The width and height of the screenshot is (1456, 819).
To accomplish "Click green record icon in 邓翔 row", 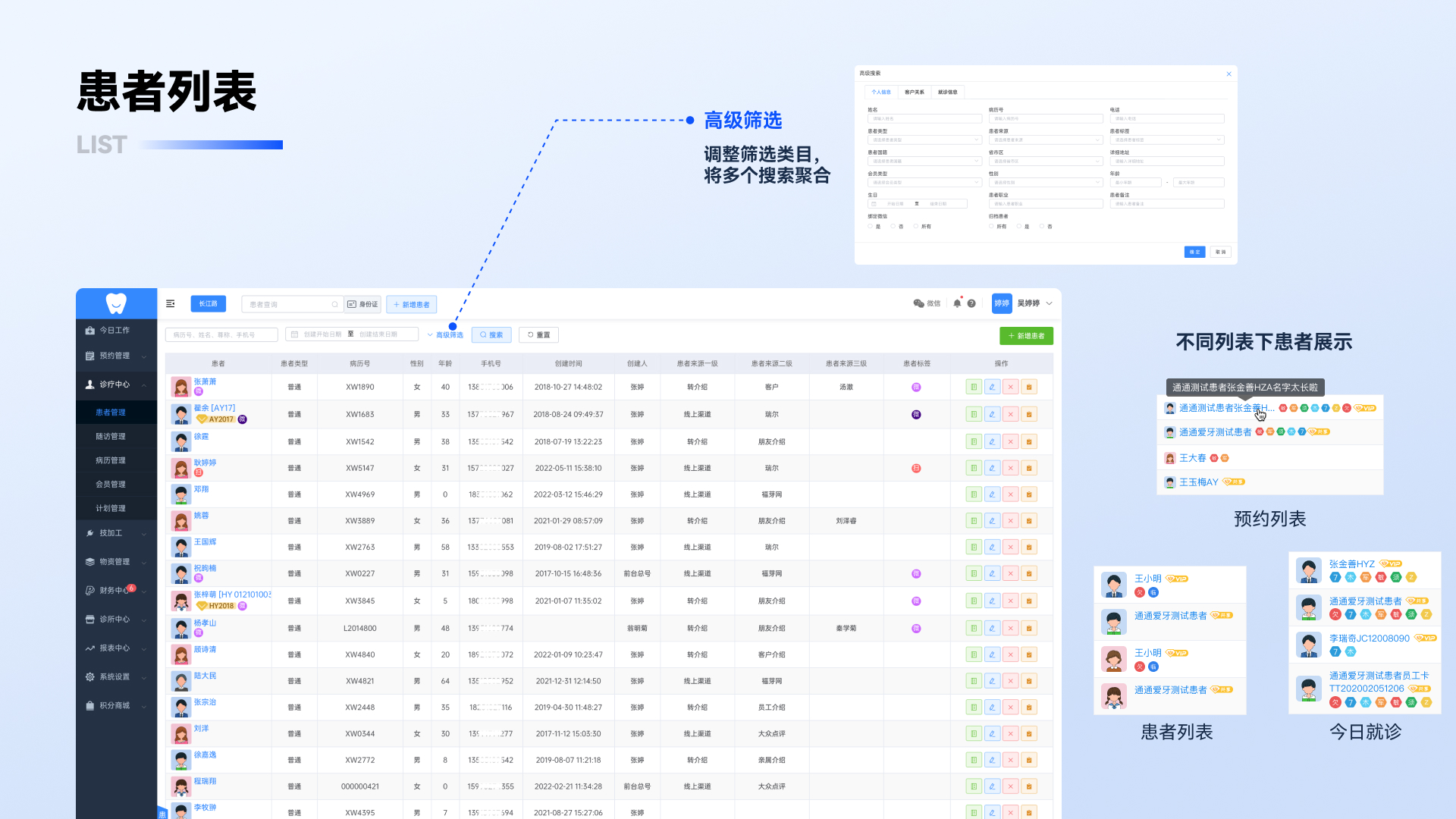I will point(974,494).
